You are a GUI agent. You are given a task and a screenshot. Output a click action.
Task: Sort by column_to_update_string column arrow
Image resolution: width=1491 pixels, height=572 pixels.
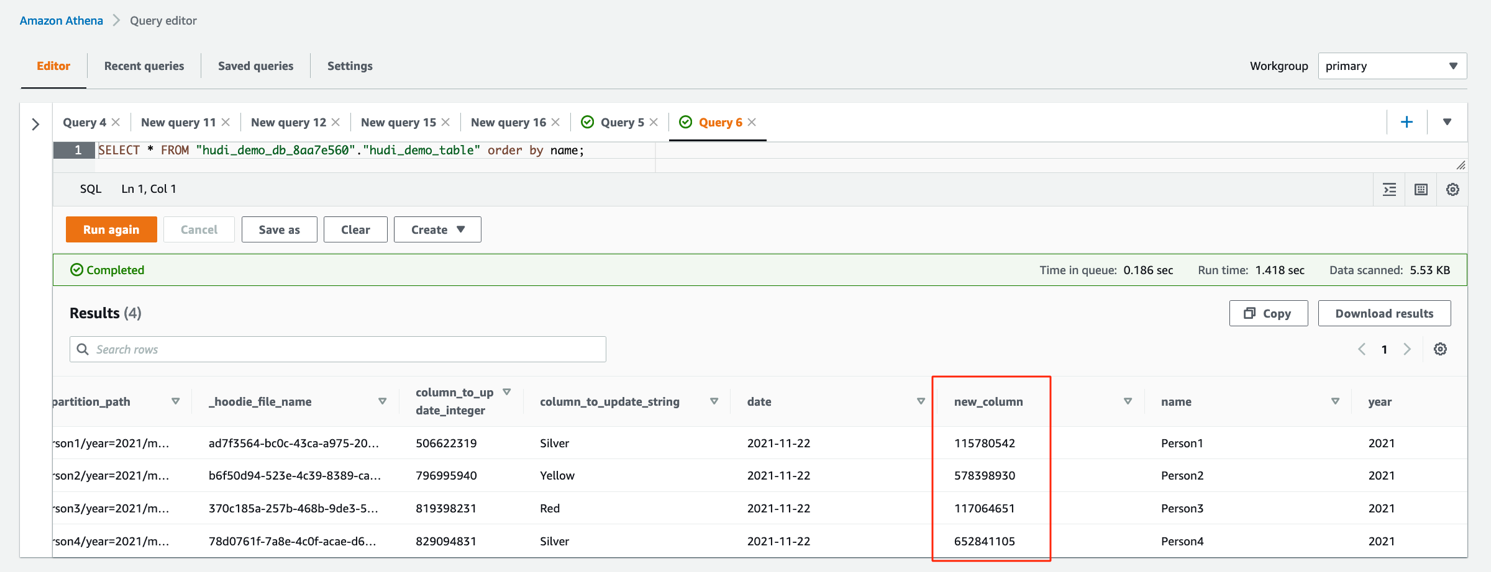tap(714, 401)
